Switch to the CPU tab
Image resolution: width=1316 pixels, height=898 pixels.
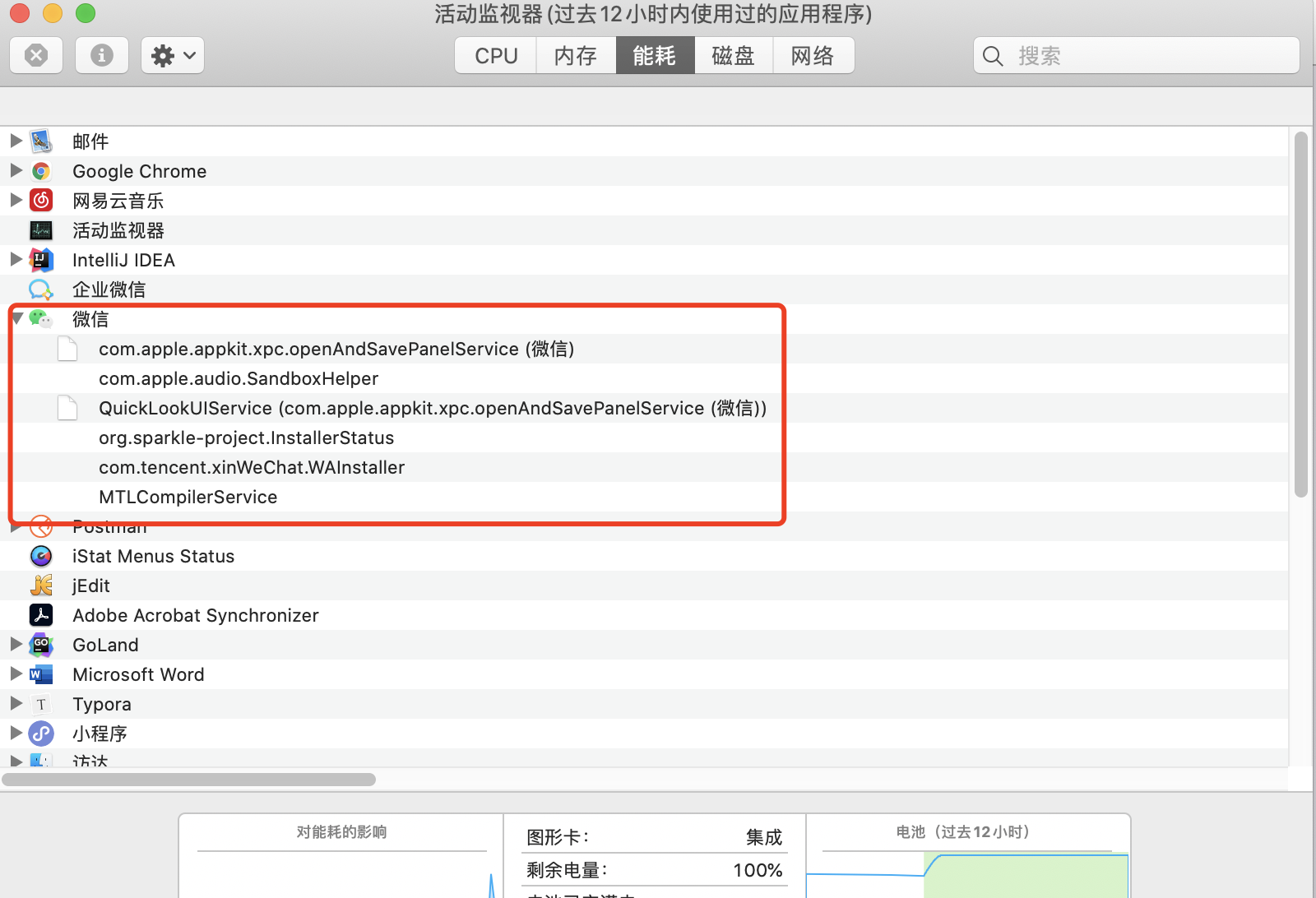coord(496,56)
